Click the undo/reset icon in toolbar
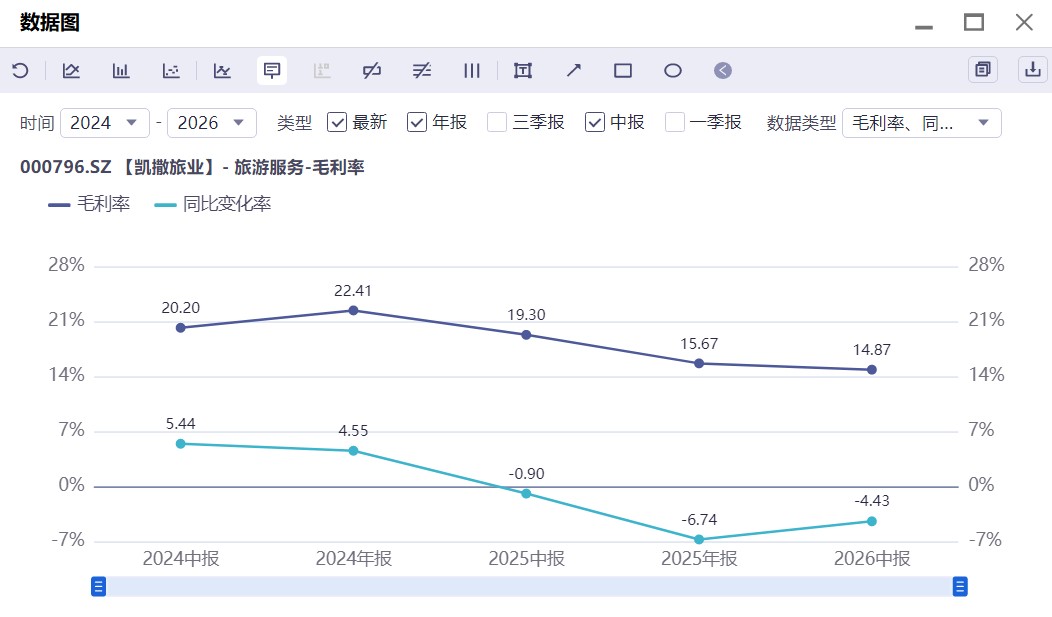The image size is (1052, 617). [20, 70]
